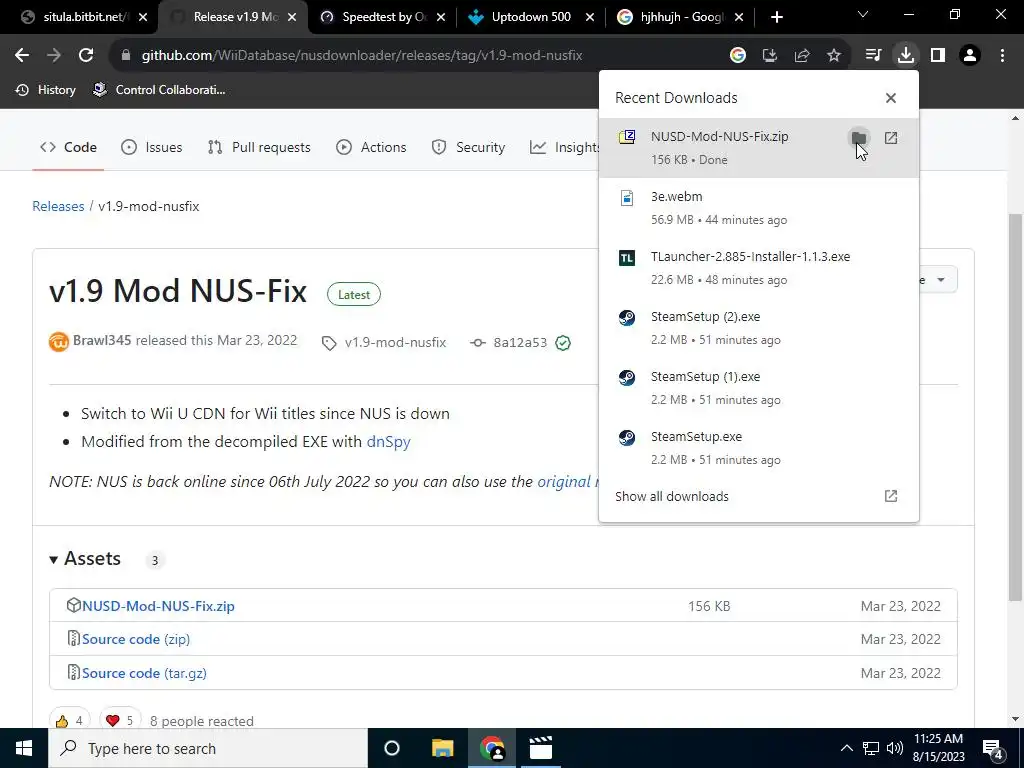Open SteamSetup (1).exe download
Screen dimensions: 1024x768
pos(758,388)
